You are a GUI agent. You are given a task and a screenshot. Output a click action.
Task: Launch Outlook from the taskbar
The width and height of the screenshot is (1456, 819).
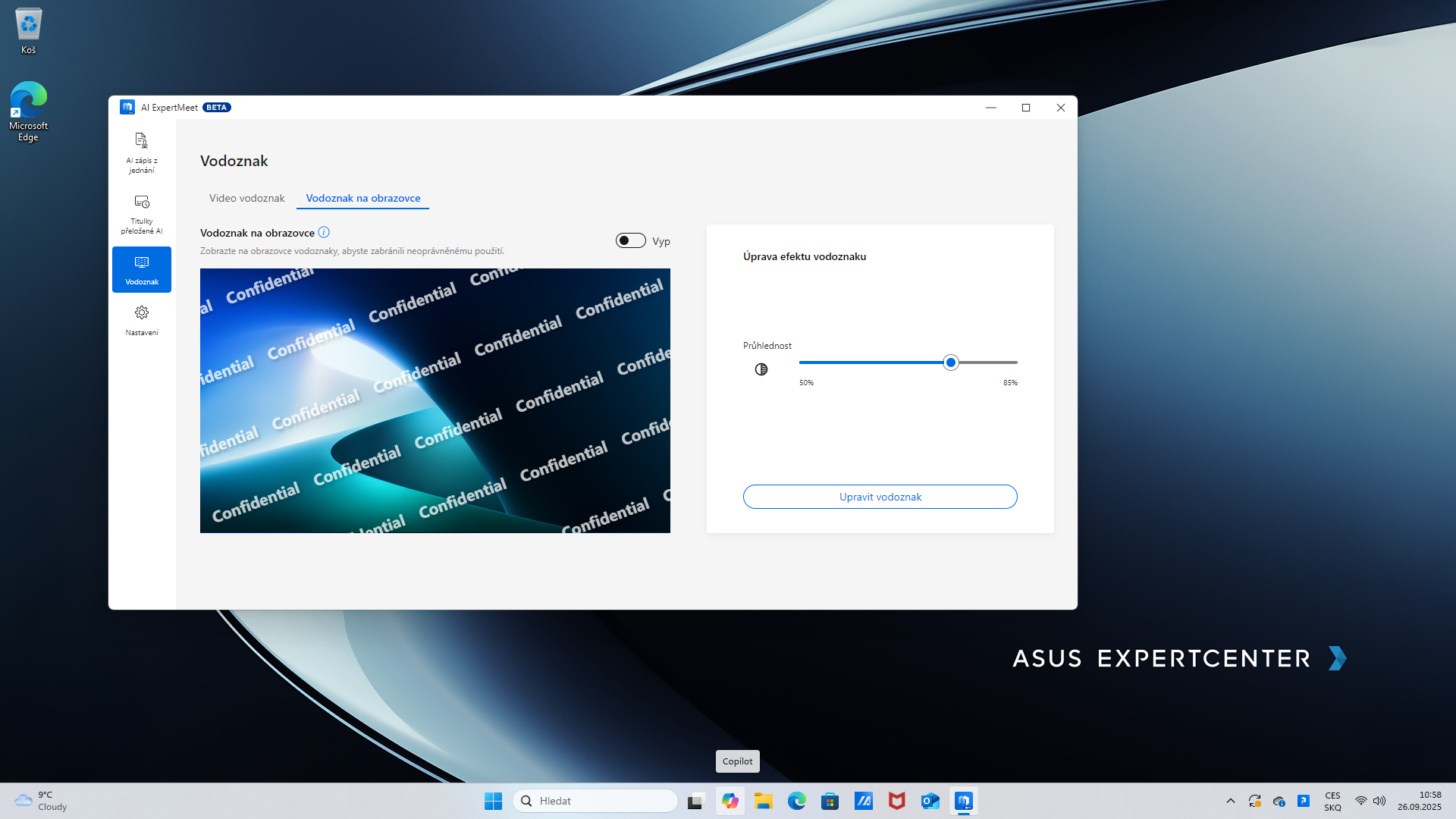(930, 801)
